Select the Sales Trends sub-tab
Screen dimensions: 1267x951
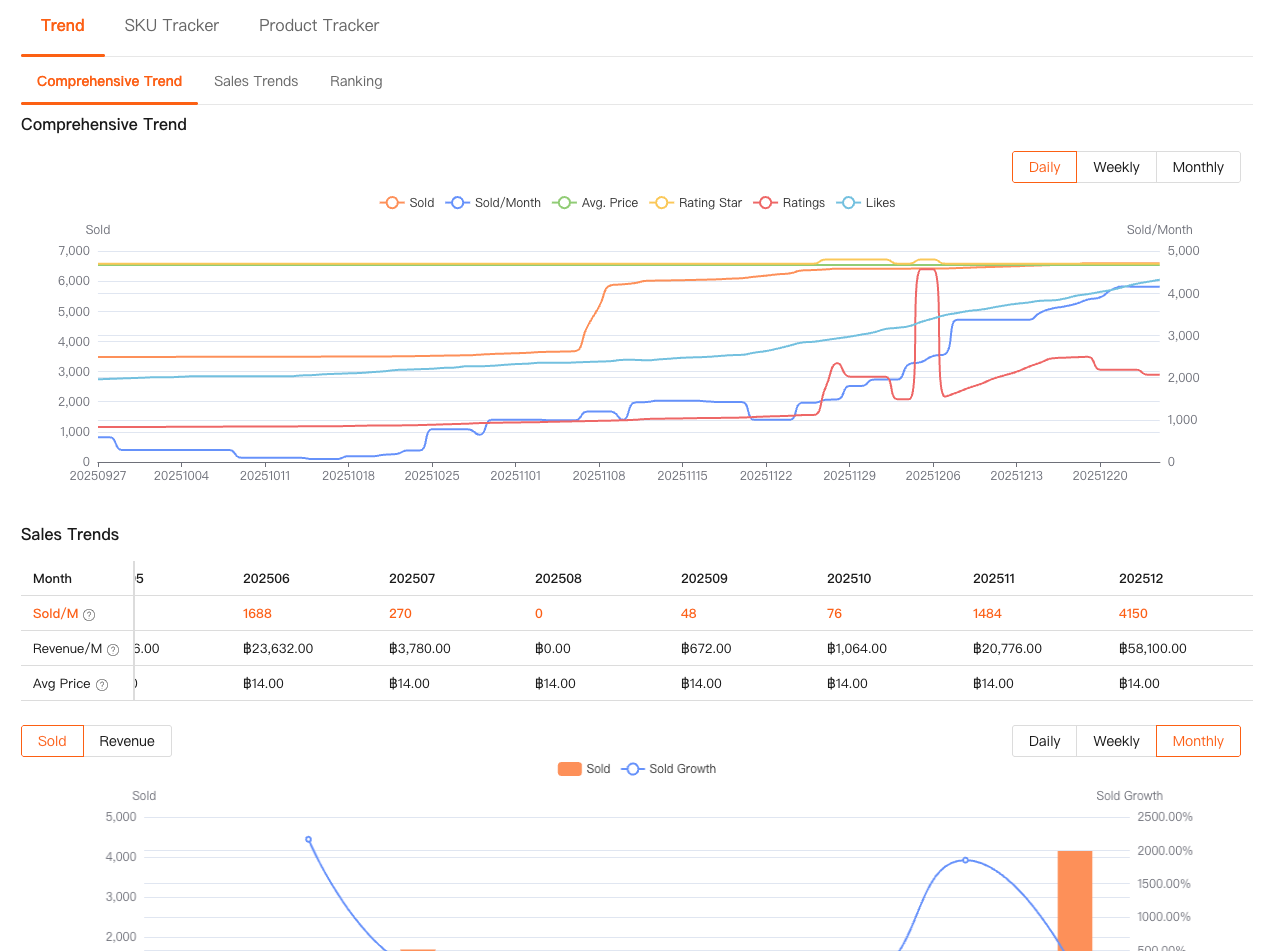(256, 81)
